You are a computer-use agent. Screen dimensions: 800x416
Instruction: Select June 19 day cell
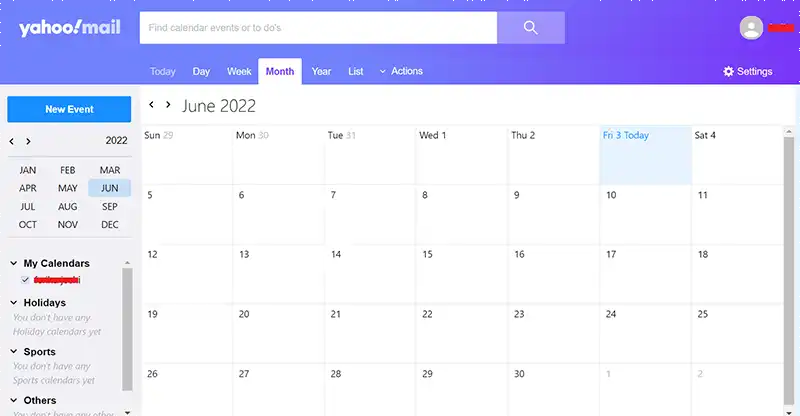pos(187,334)
